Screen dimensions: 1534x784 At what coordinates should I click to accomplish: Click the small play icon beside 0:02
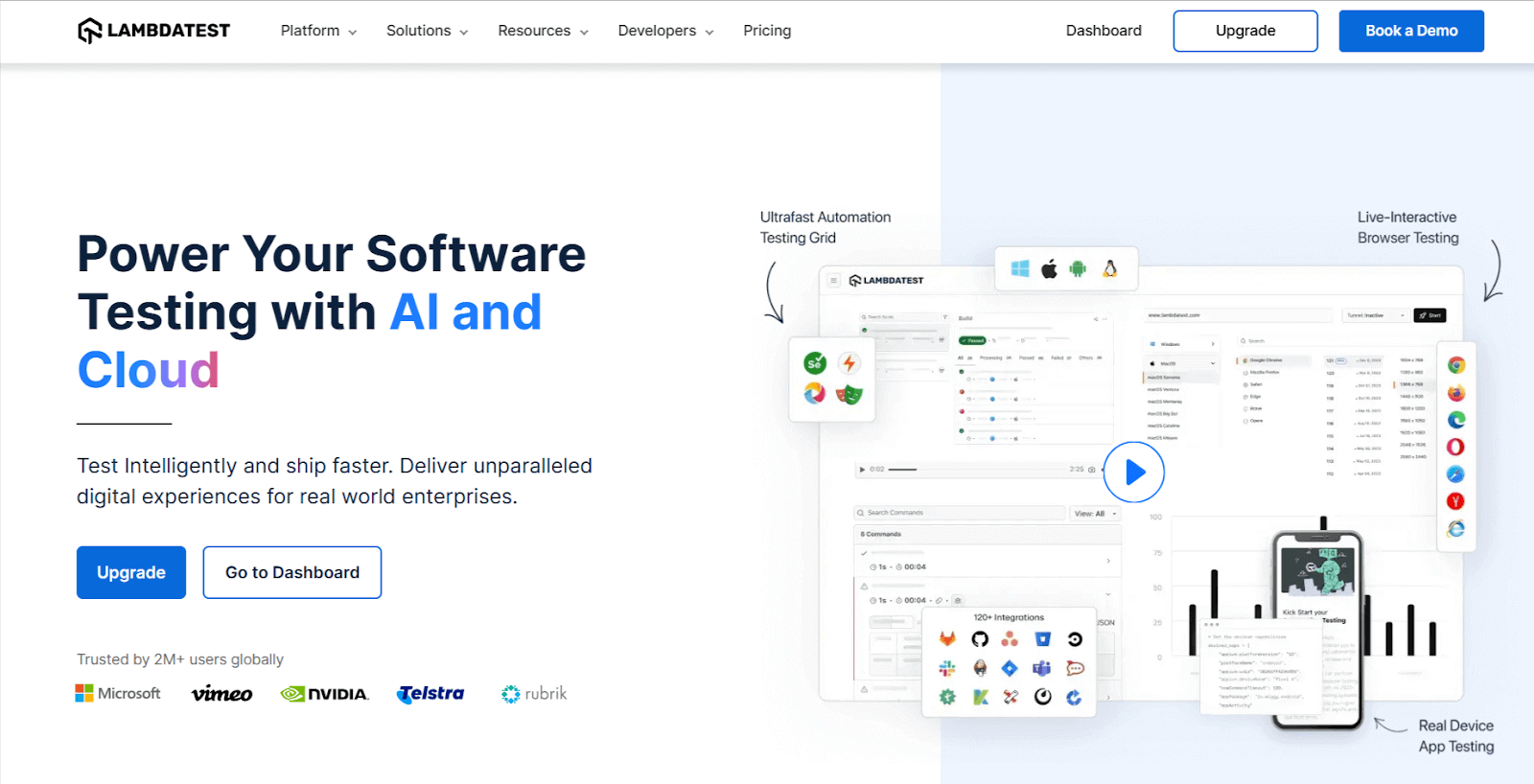coord(863,470)
